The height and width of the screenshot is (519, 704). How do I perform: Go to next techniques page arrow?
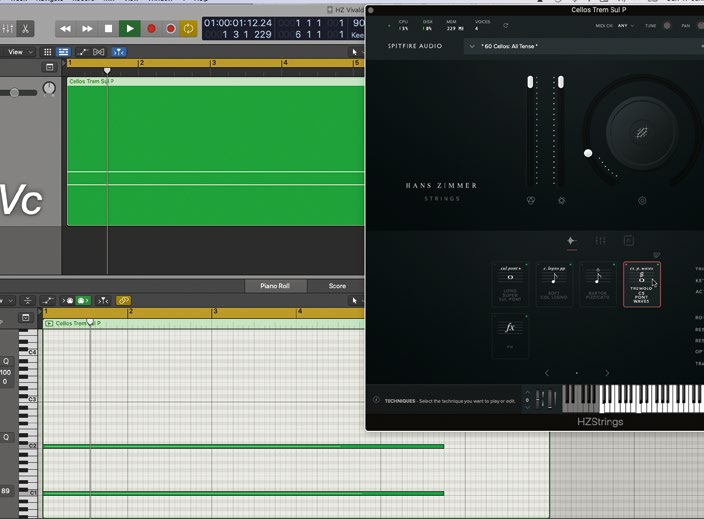(607, 373)
